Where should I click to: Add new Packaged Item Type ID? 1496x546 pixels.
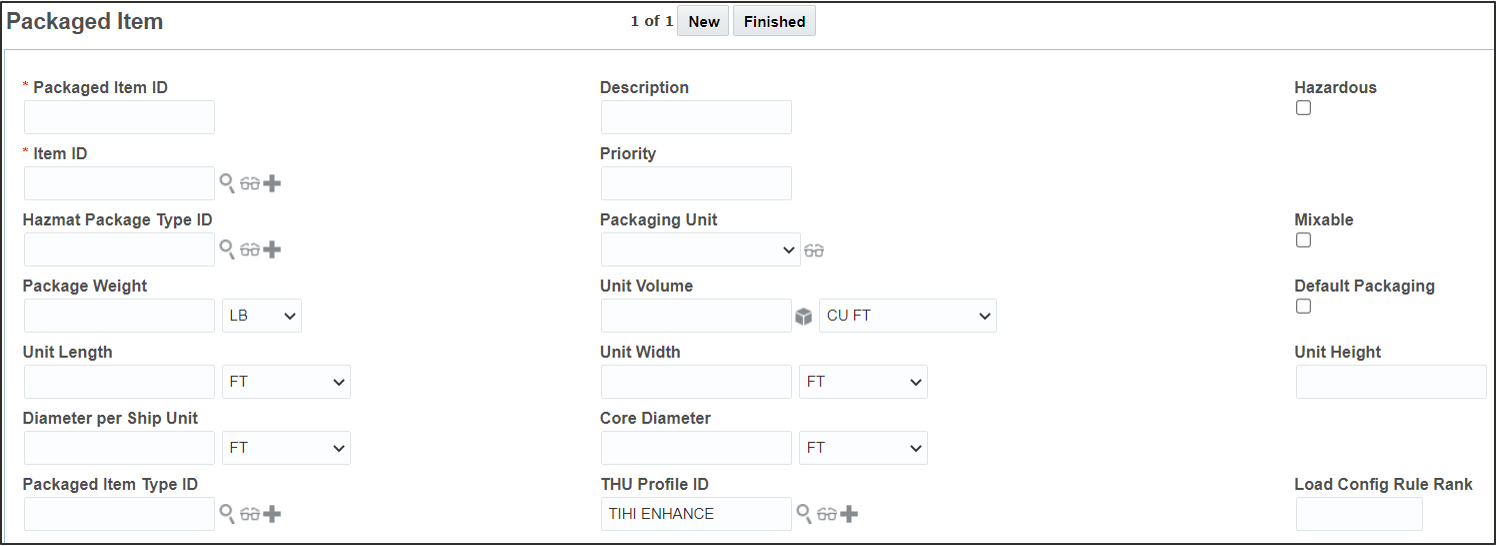click(272, 514)
